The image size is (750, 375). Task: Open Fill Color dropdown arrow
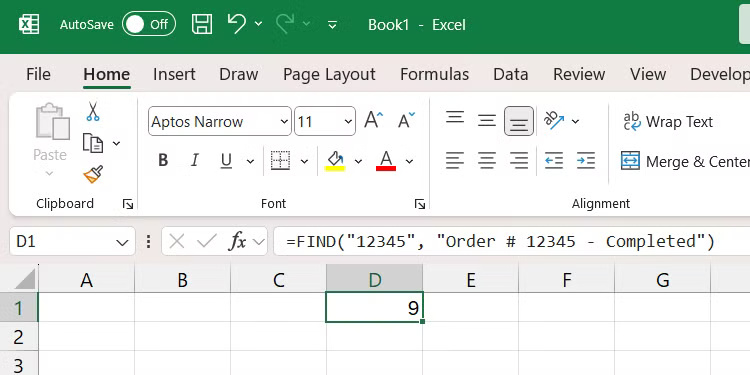(358, 161)
